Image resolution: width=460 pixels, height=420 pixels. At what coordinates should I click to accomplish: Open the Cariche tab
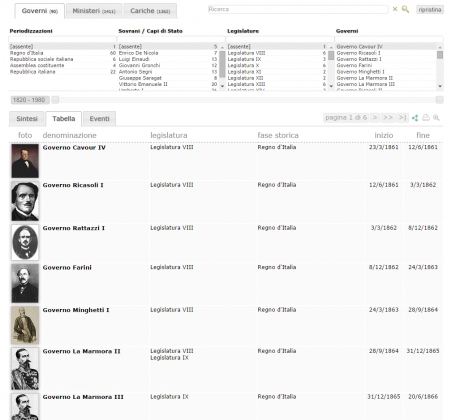pos(150,11)
